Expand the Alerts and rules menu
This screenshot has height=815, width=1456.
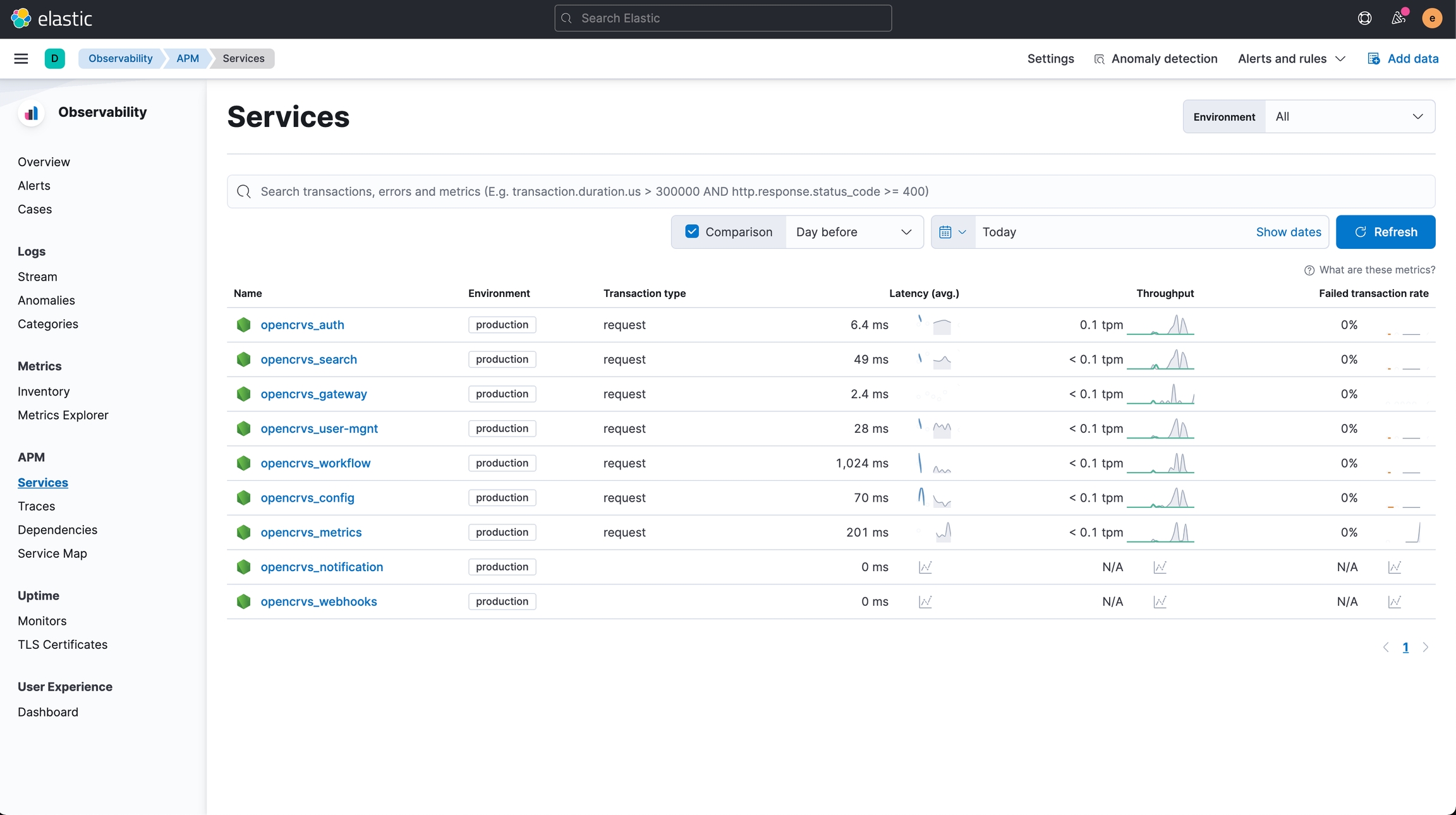[1291, 59]
